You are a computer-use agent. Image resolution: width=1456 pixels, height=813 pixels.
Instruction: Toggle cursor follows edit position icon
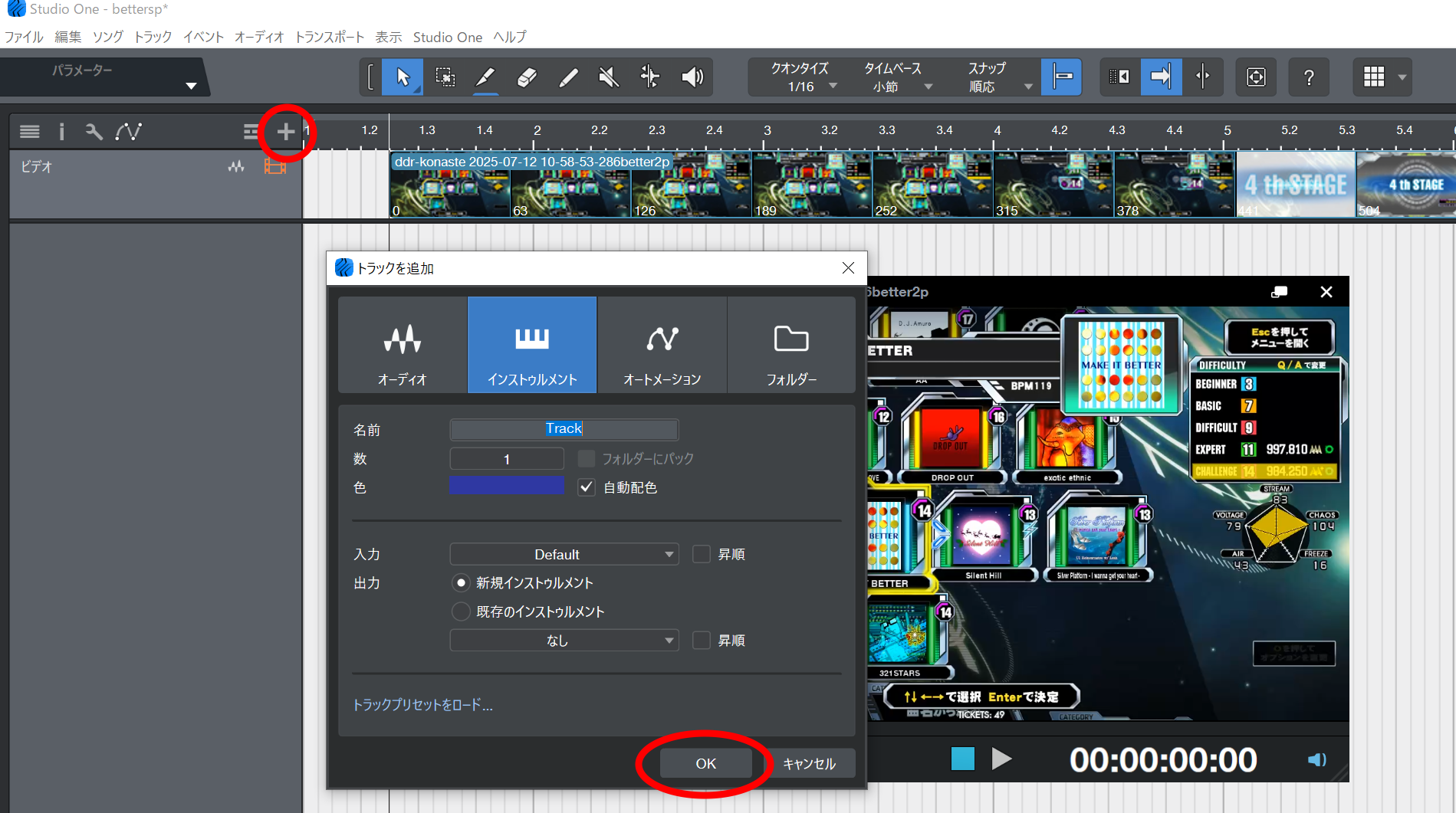[1202, 77]
